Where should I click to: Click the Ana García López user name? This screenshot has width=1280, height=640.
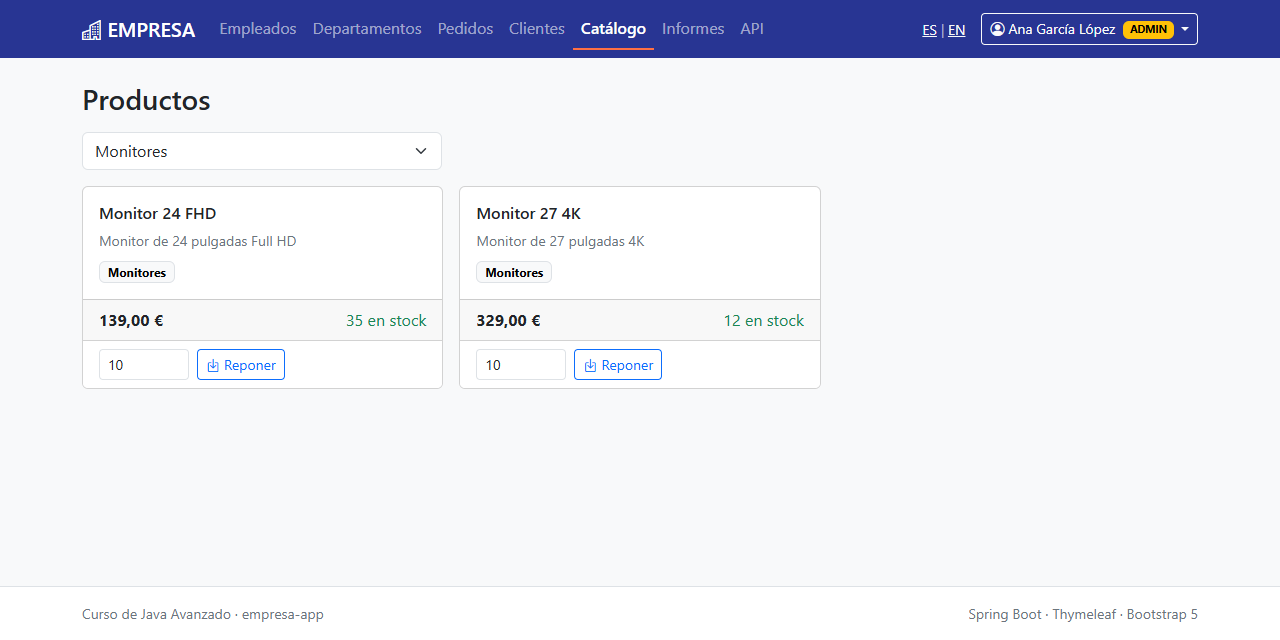point(1062,29)
